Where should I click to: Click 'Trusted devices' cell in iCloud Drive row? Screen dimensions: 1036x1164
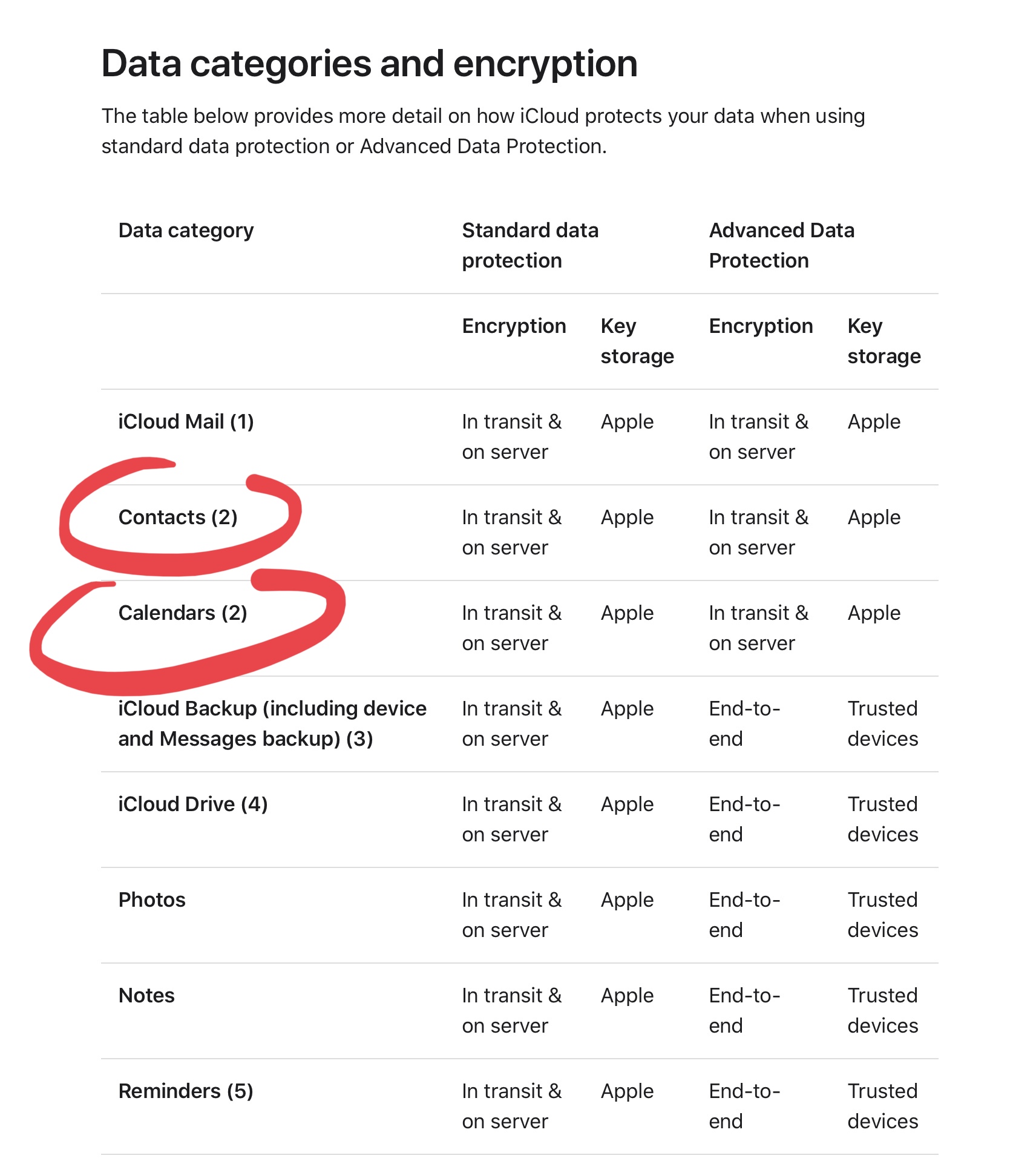883,820
